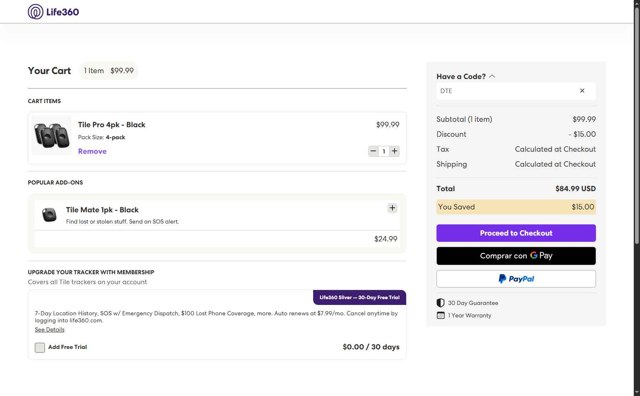
Task: Open Tile Pro 4pk product thumbnail
Action: 51,135
